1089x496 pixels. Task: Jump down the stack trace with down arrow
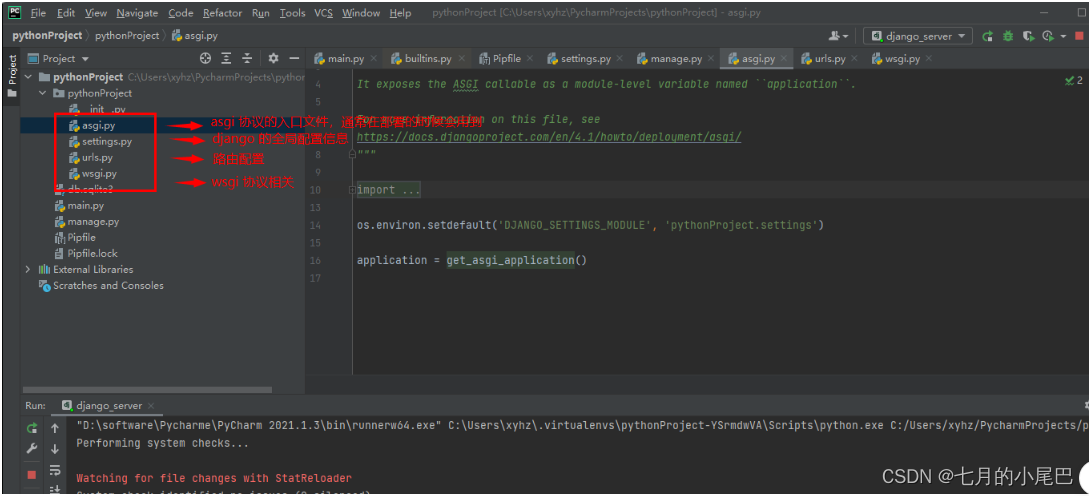pos(55,449)
